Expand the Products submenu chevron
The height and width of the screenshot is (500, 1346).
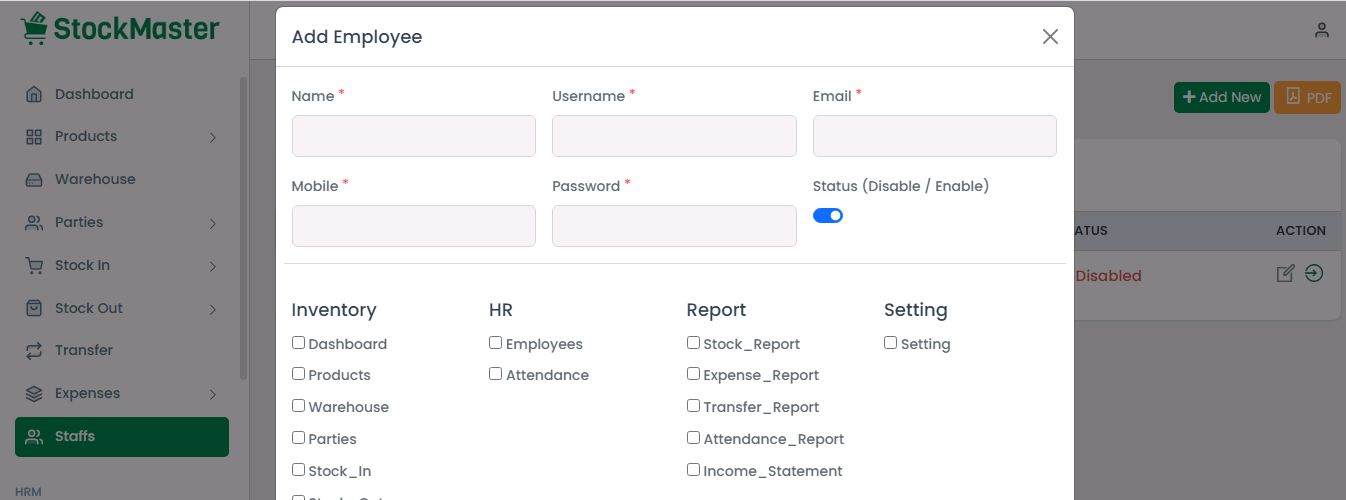click(x=213, y=137)
